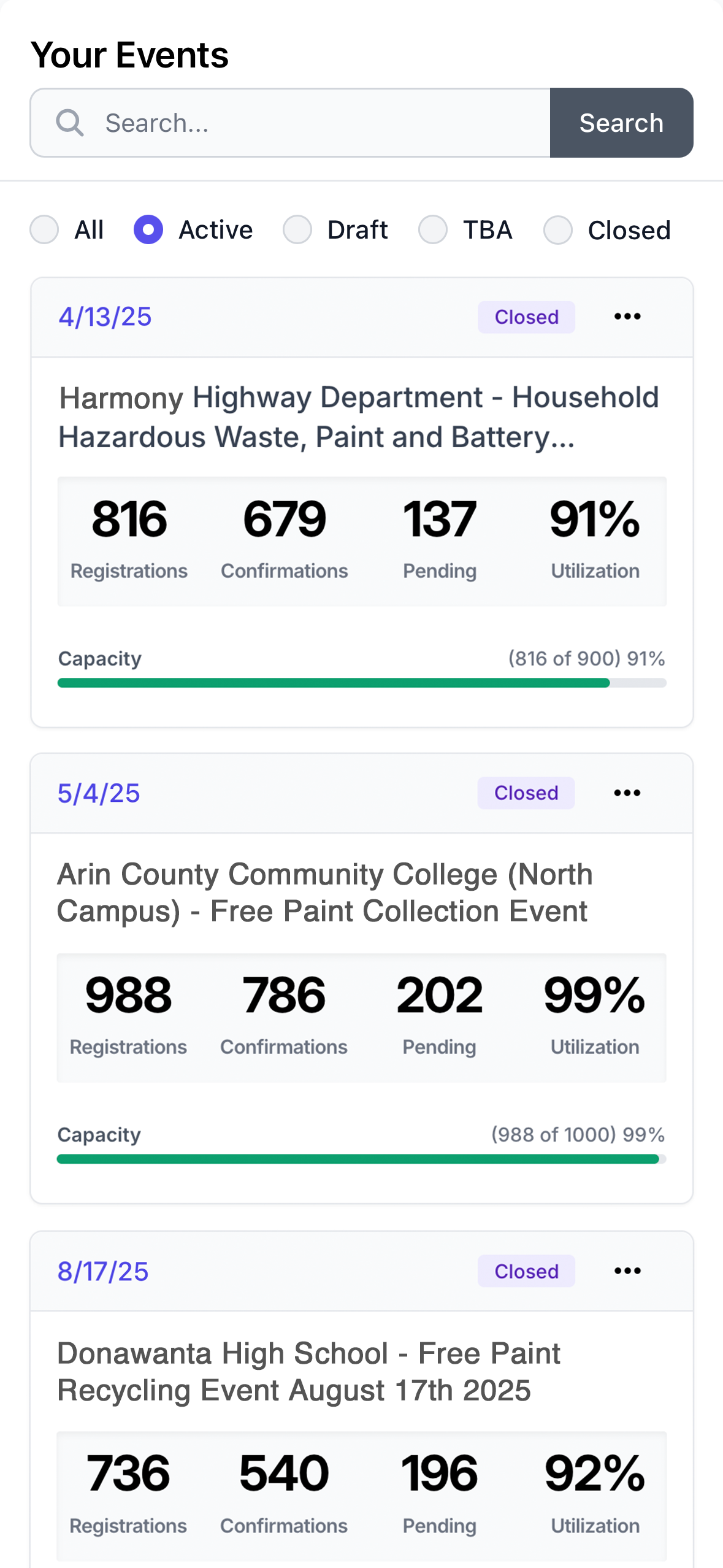Select the TBA radio filter
723x1568 pixels.
[433, 230]
